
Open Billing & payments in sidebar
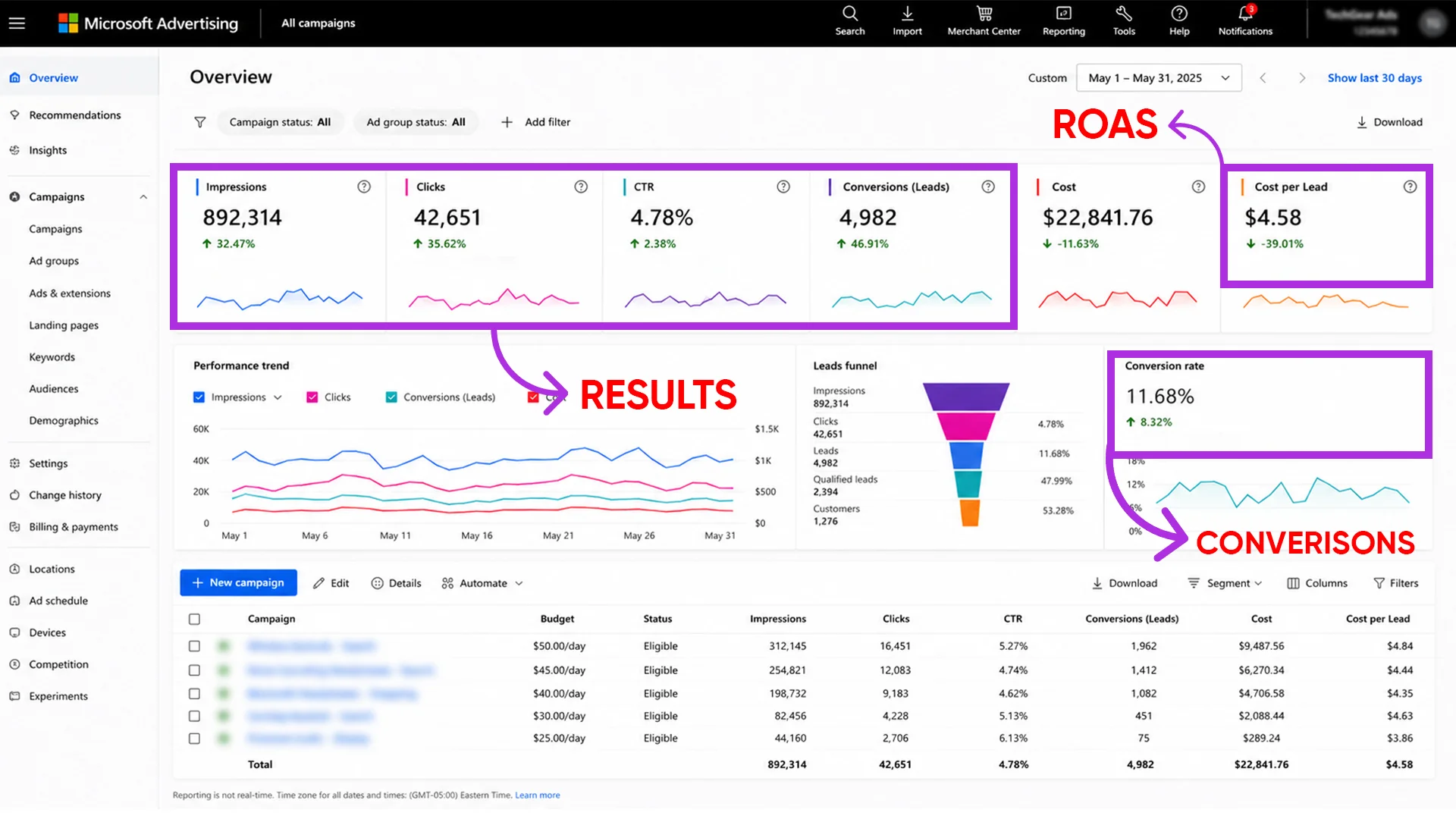73,527
